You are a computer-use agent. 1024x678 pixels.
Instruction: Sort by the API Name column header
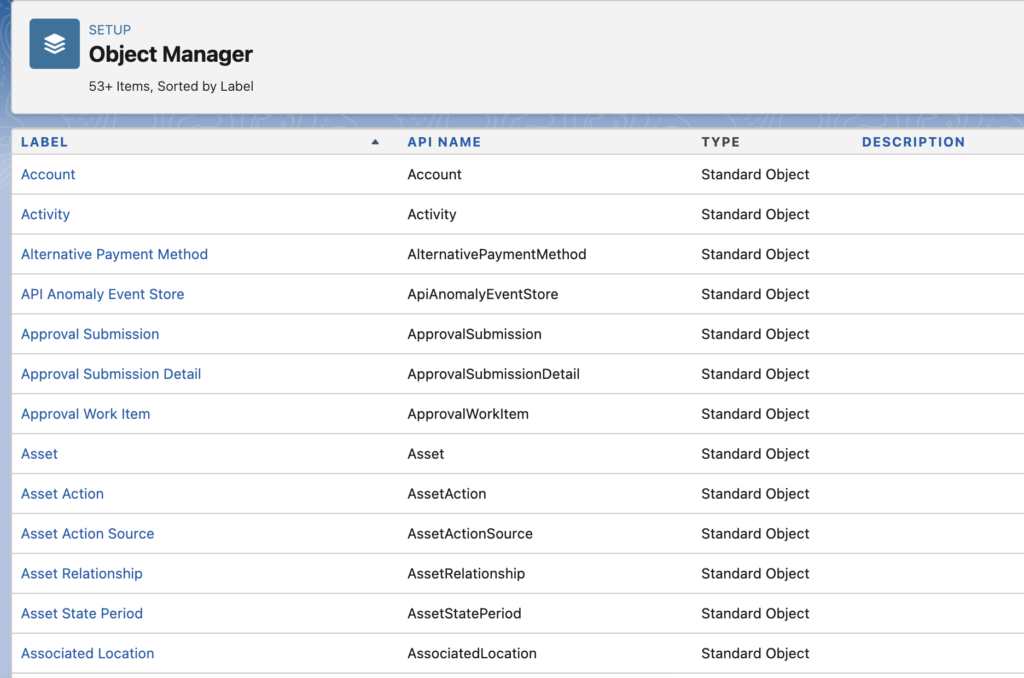[x=444, y=142]
